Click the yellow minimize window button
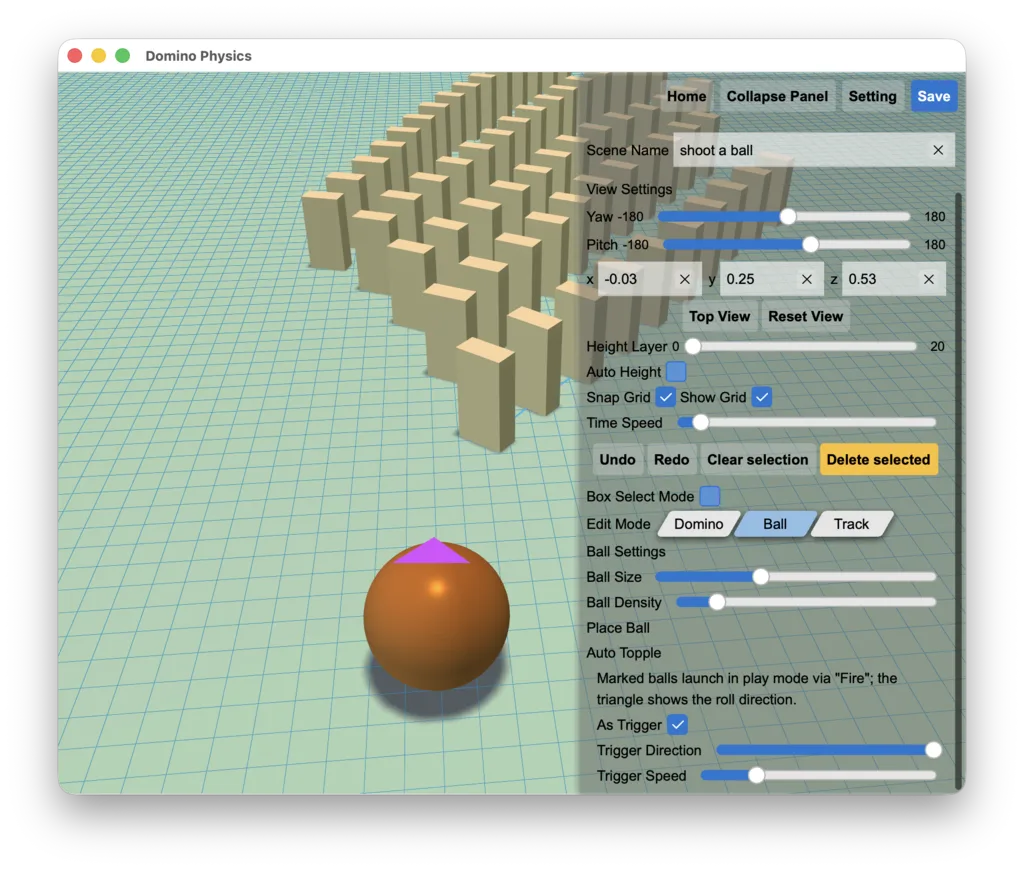The image size is (1024, 871). click(x=99, y=55)
